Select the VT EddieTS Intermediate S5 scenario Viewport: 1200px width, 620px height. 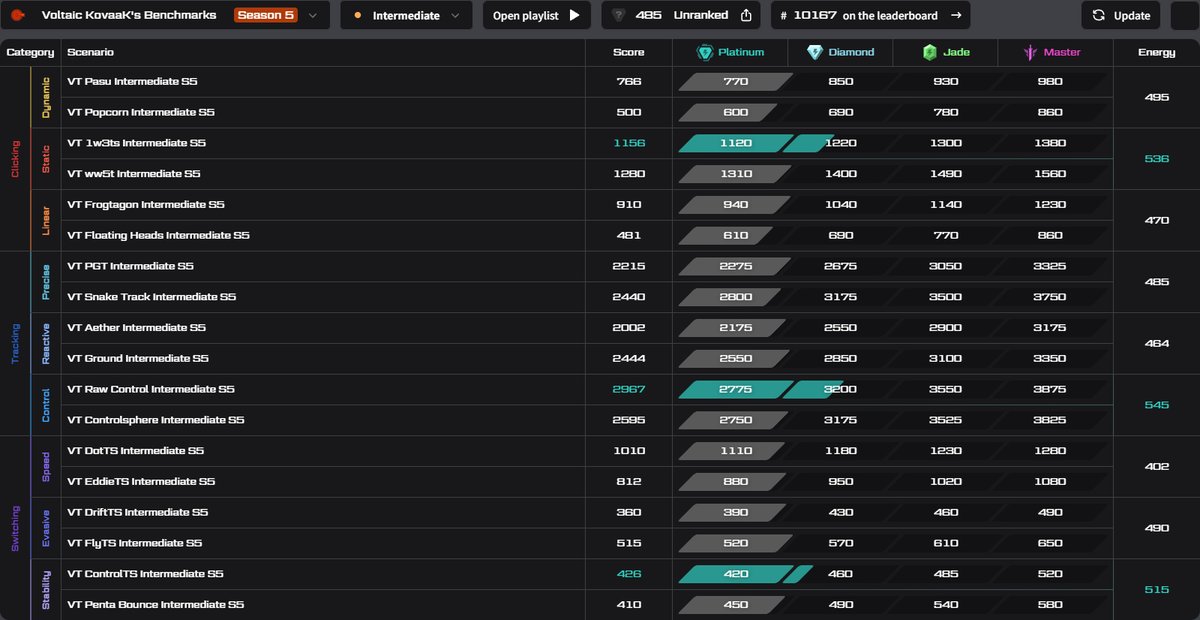coord(141,481)
